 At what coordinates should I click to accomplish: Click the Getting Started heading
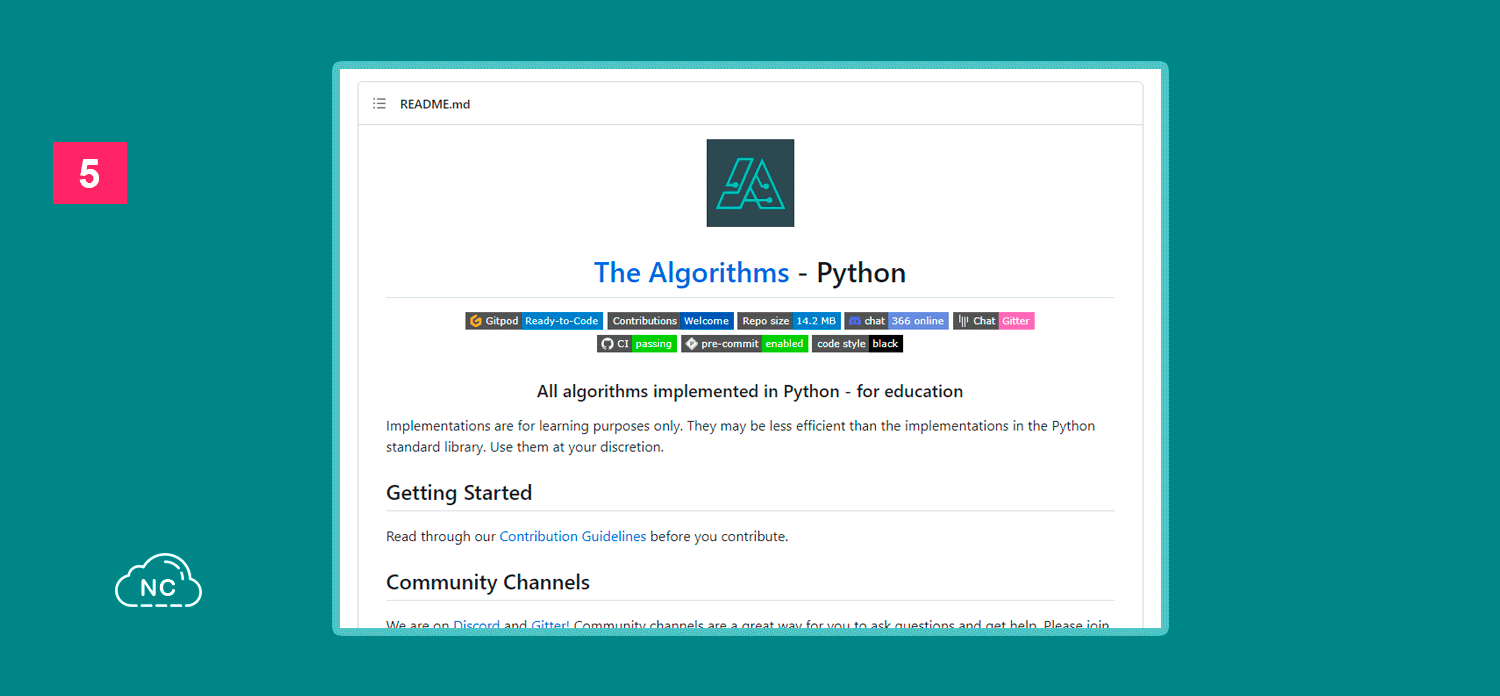459,493
